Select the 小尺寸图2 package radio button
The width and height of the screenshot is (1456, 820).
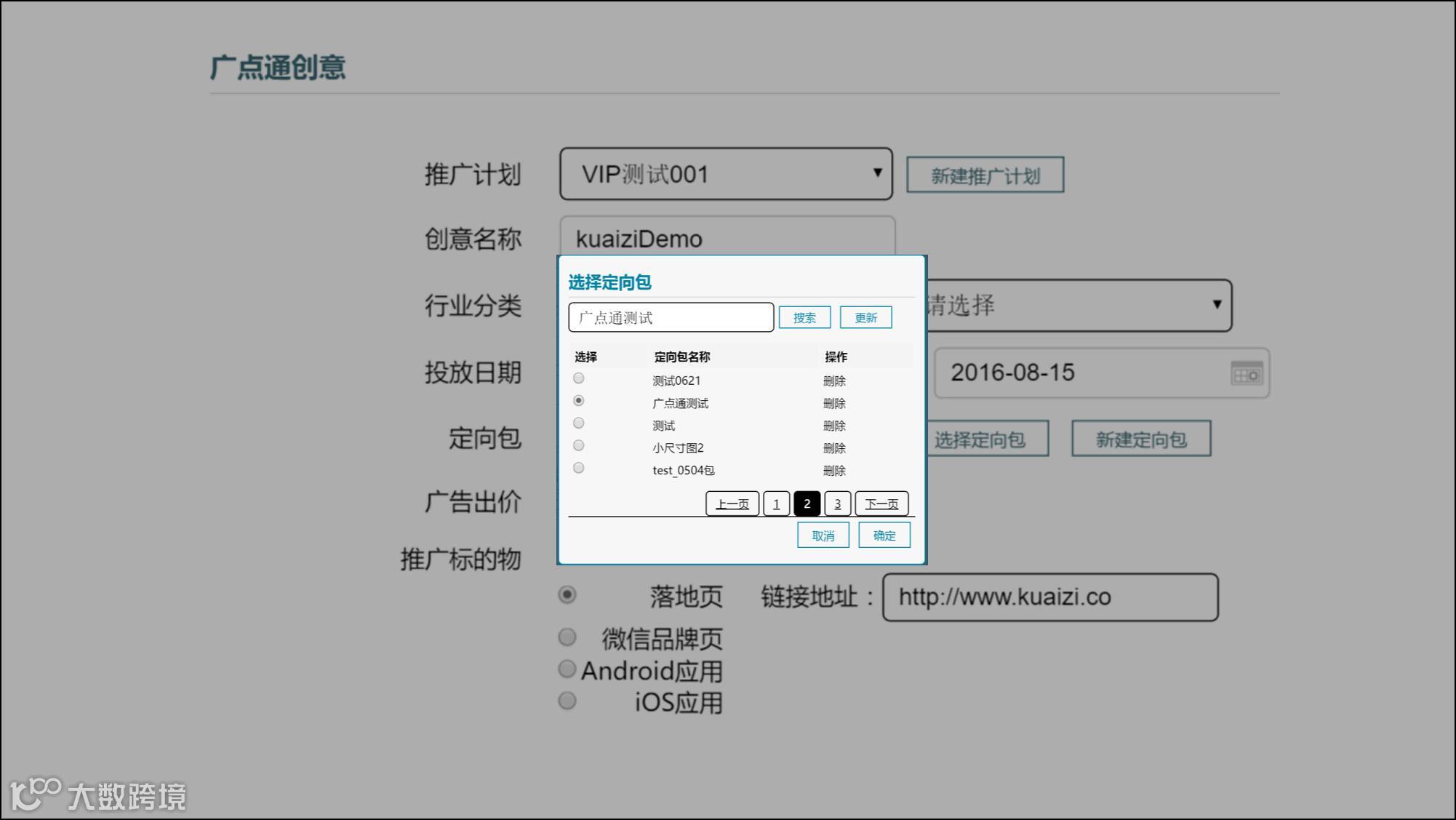tap(579, 445)
